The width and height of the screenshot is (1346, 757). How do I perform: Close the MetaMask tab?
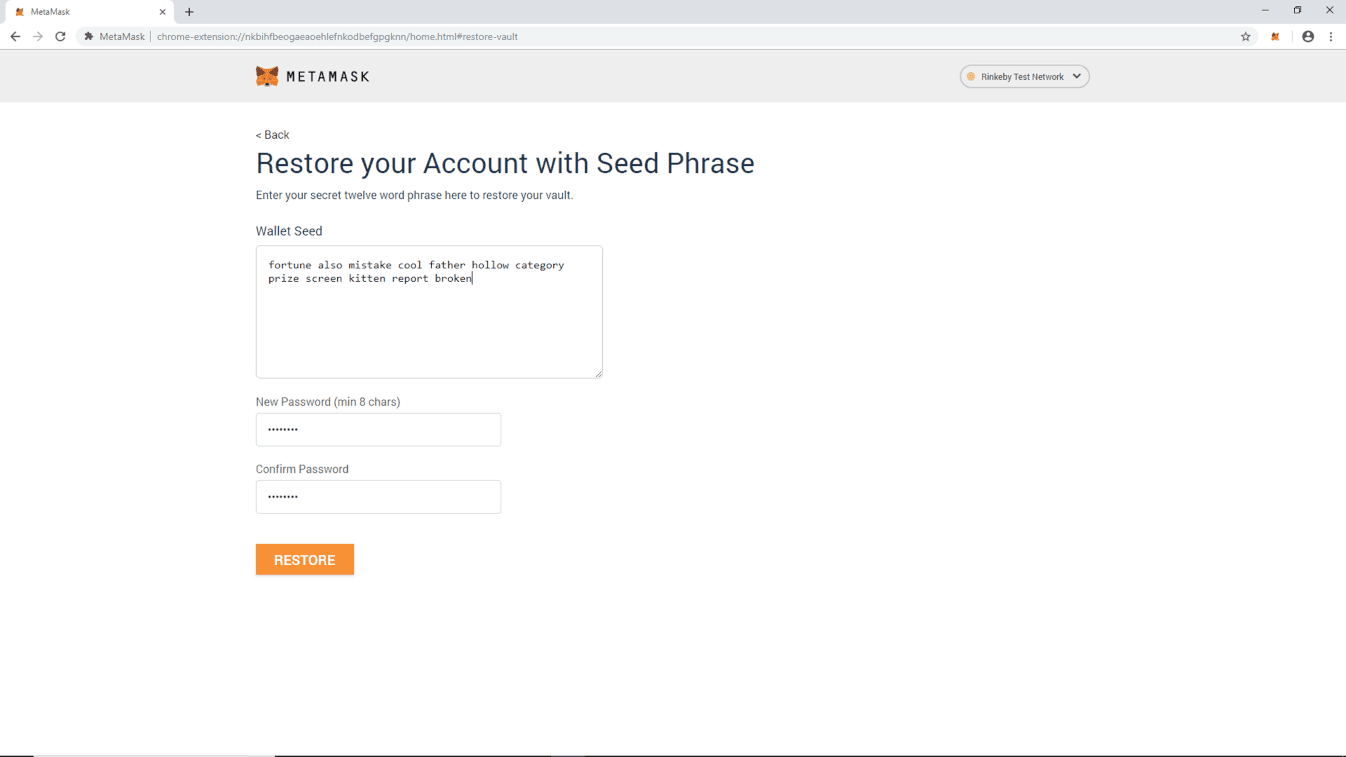(x=163, y=12)
